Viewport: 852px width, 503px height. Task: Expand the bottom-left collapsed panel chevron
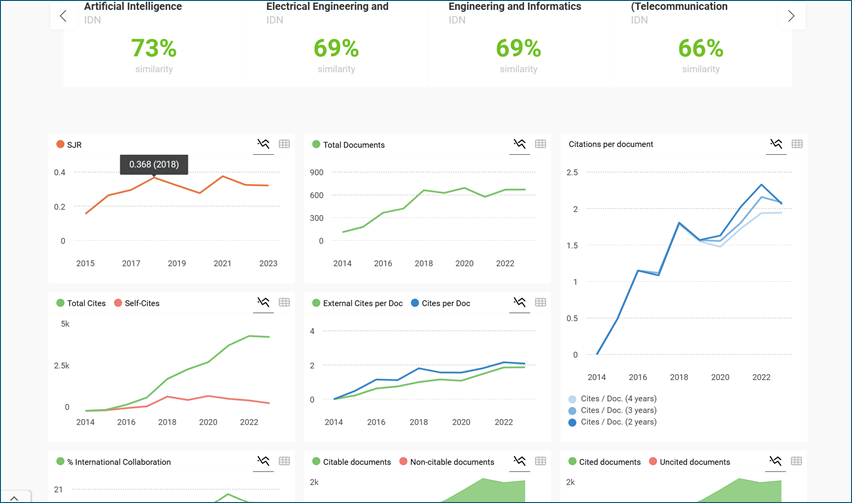point(14,497)
